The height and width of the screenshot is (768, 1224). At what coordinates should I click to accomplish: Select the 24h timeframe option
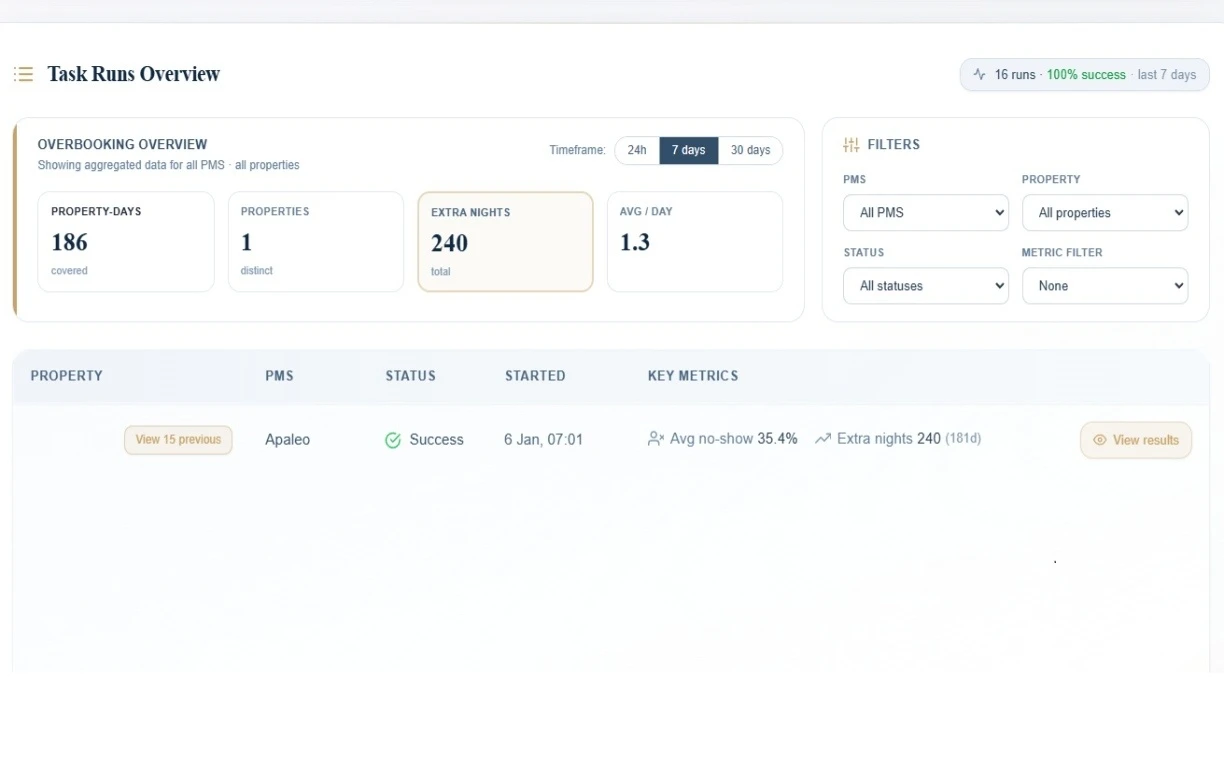[x=636, y=150]
